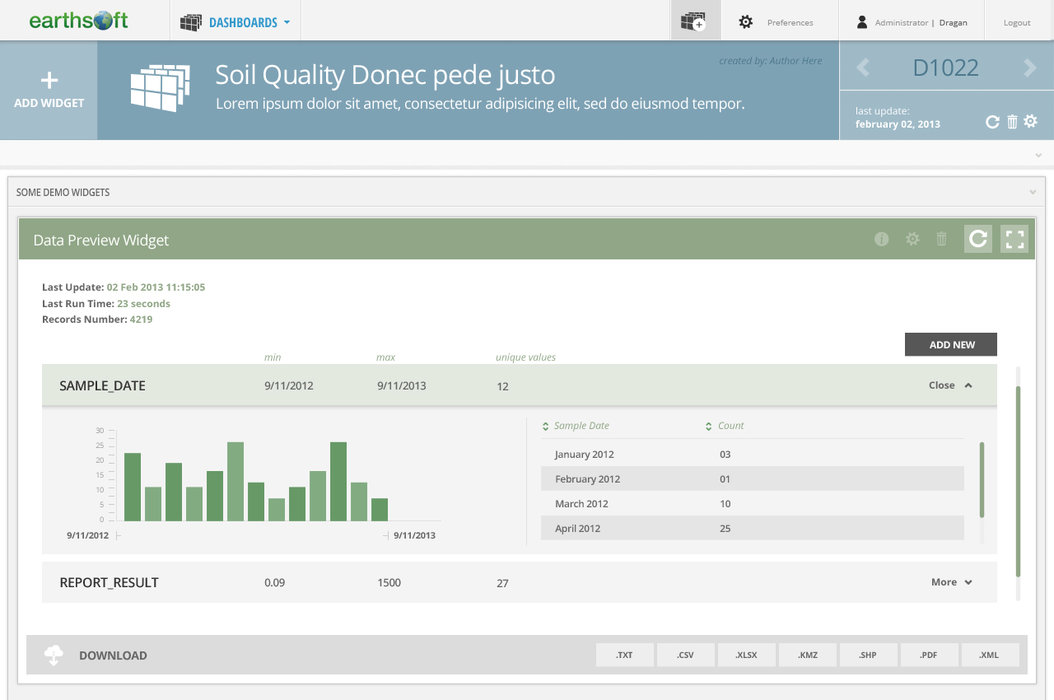The height and width of the screenshot is (700, 1054).
Task: Open Data Preview Widget settings gear
Action: 912,239
